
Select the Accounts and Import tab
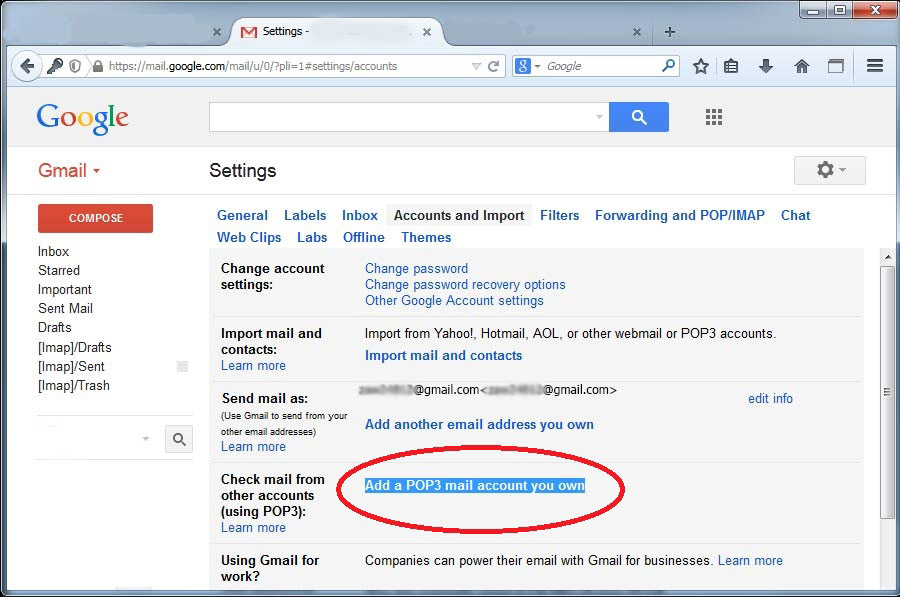[x=459, y=215]
